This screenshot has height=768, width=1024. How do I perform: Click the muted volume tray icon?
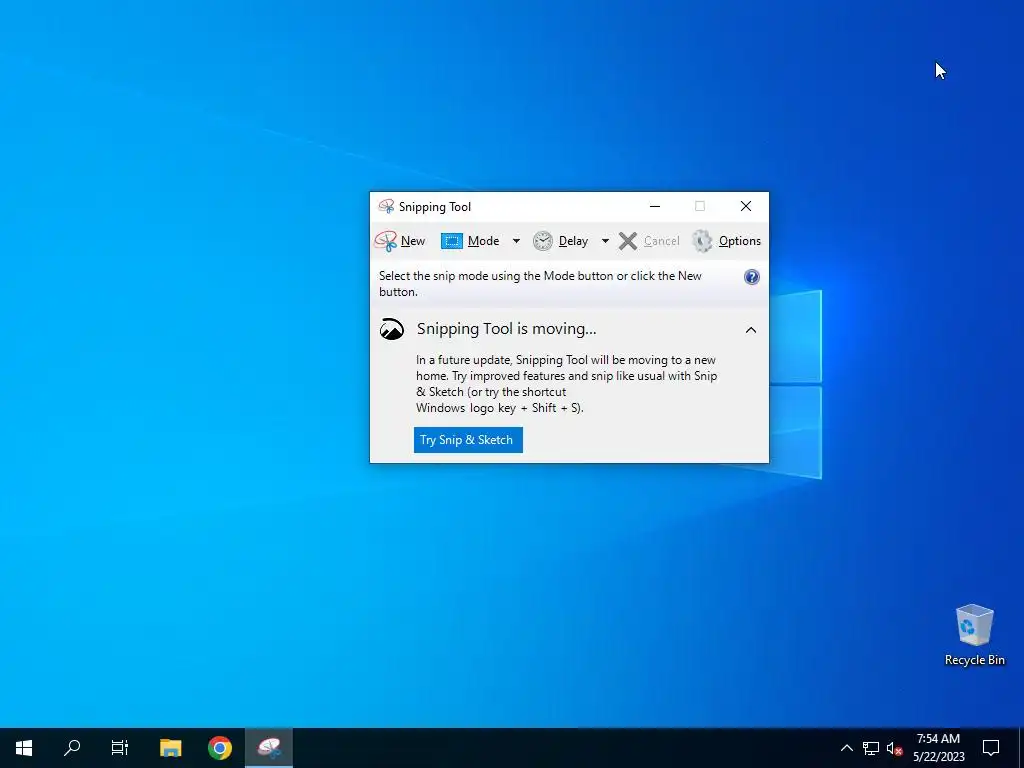click(894, 748)
